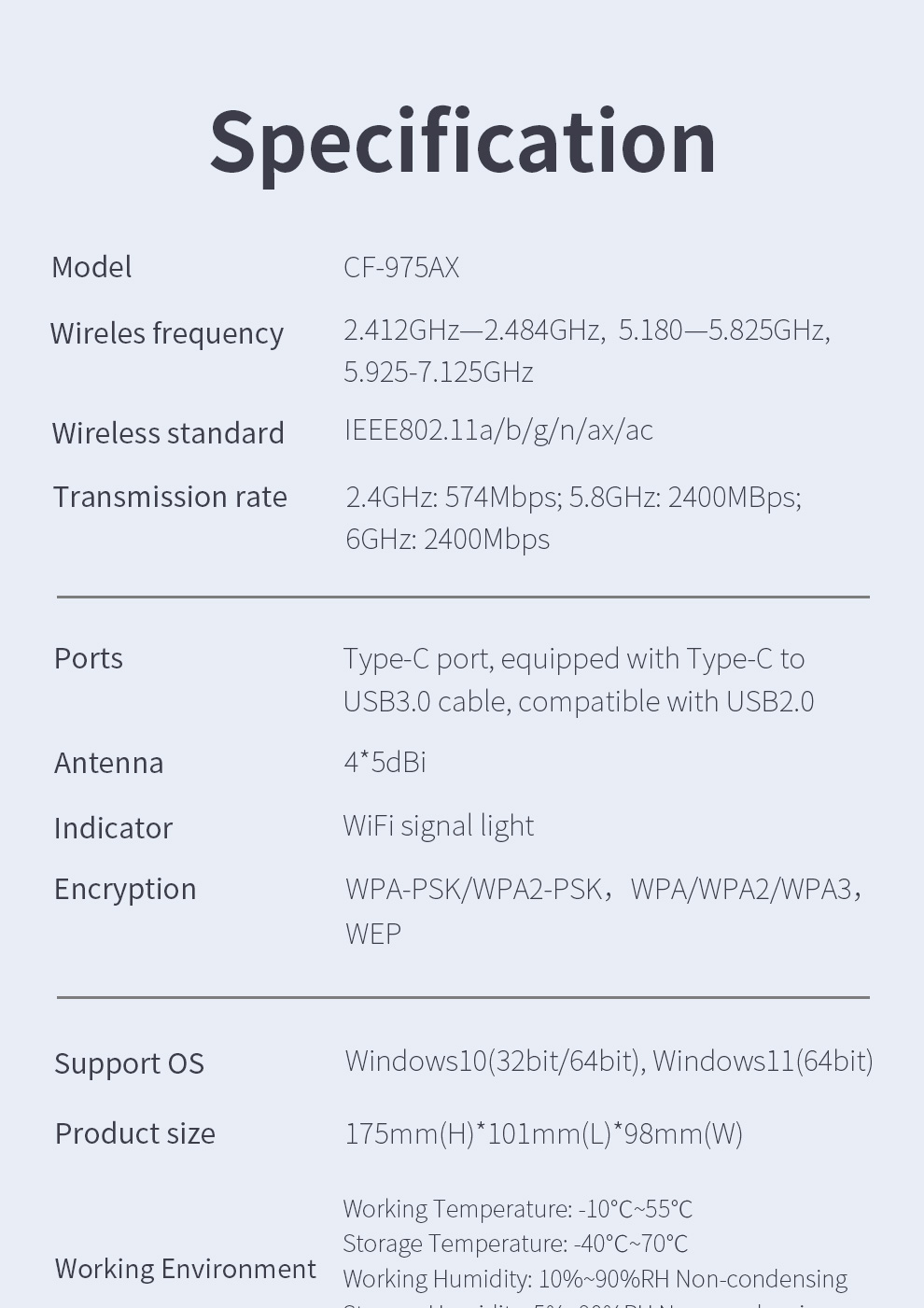This screenshot has width=924, height=1308.
Task: Click the Wireless standard label
Action: 168,433
